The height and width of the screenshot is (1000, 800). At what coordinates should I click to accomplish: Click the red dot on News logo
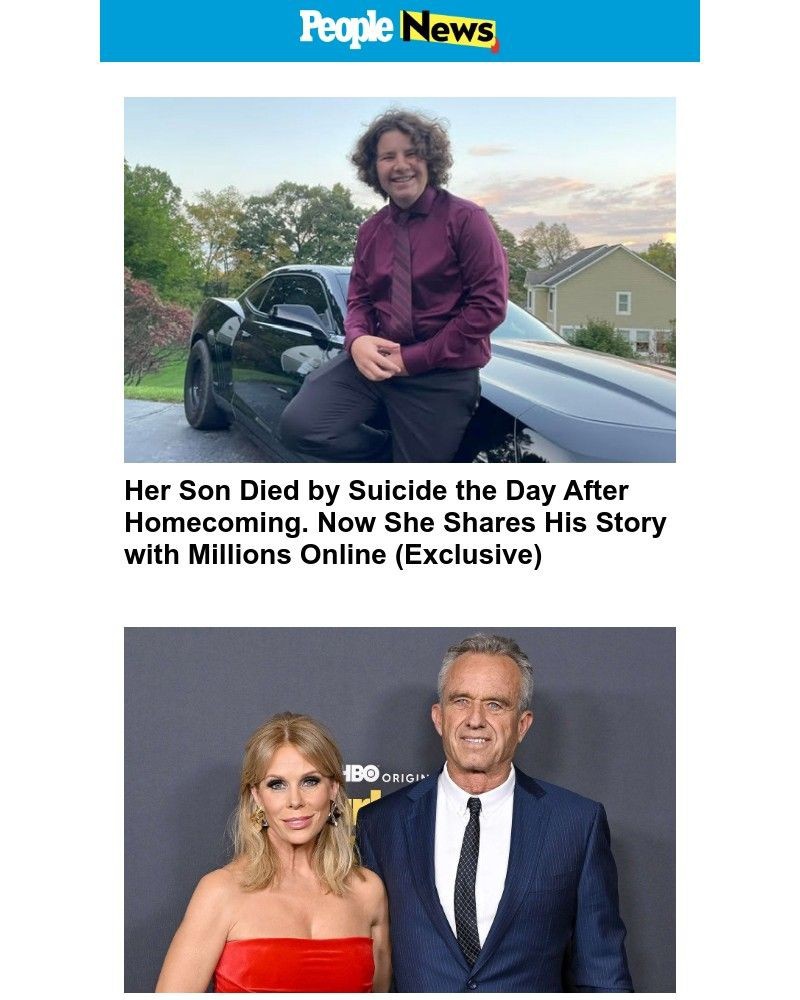click(x=496, y=45)
